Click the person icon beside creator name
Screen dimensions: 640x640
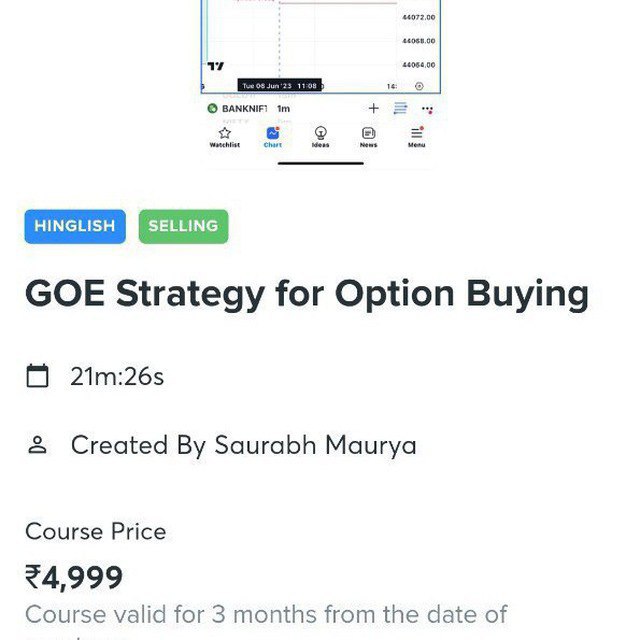click(37, 445)
